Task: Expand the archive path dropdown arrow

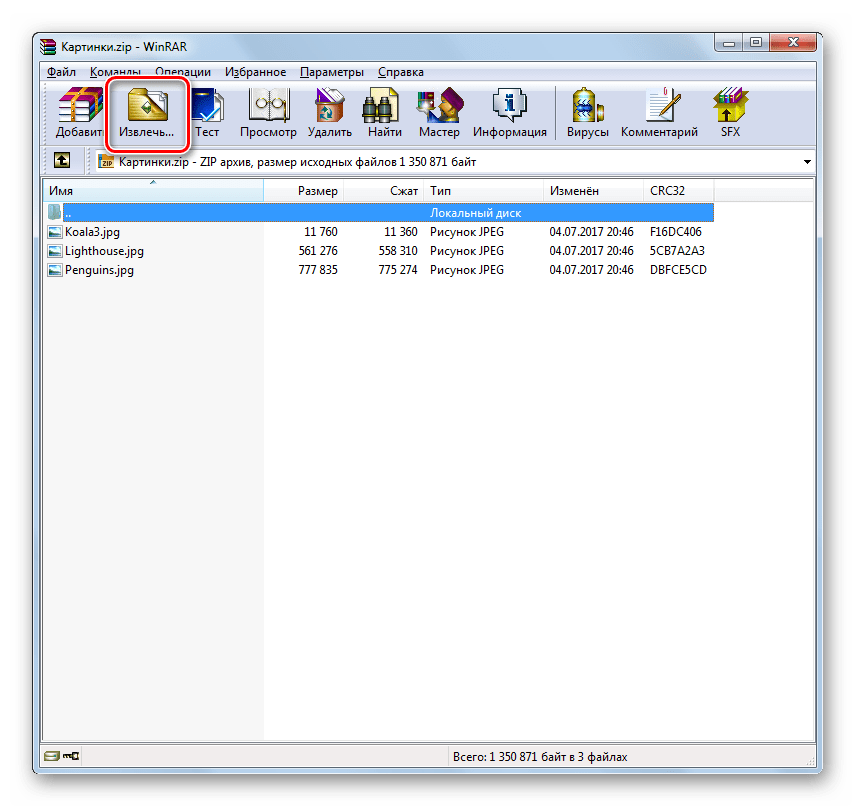Action: click(807, 162)
